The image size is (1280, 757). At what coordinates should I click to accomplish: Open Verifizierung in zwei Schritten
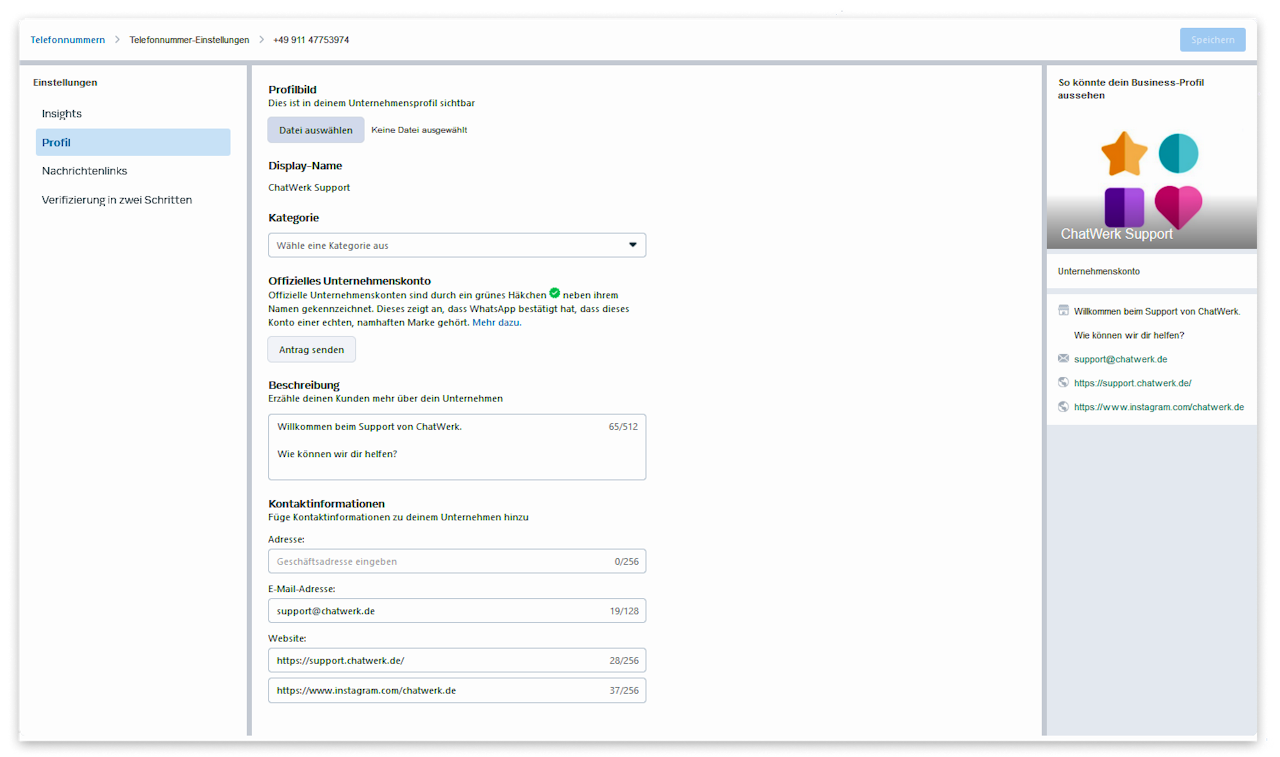coord(133,200)
